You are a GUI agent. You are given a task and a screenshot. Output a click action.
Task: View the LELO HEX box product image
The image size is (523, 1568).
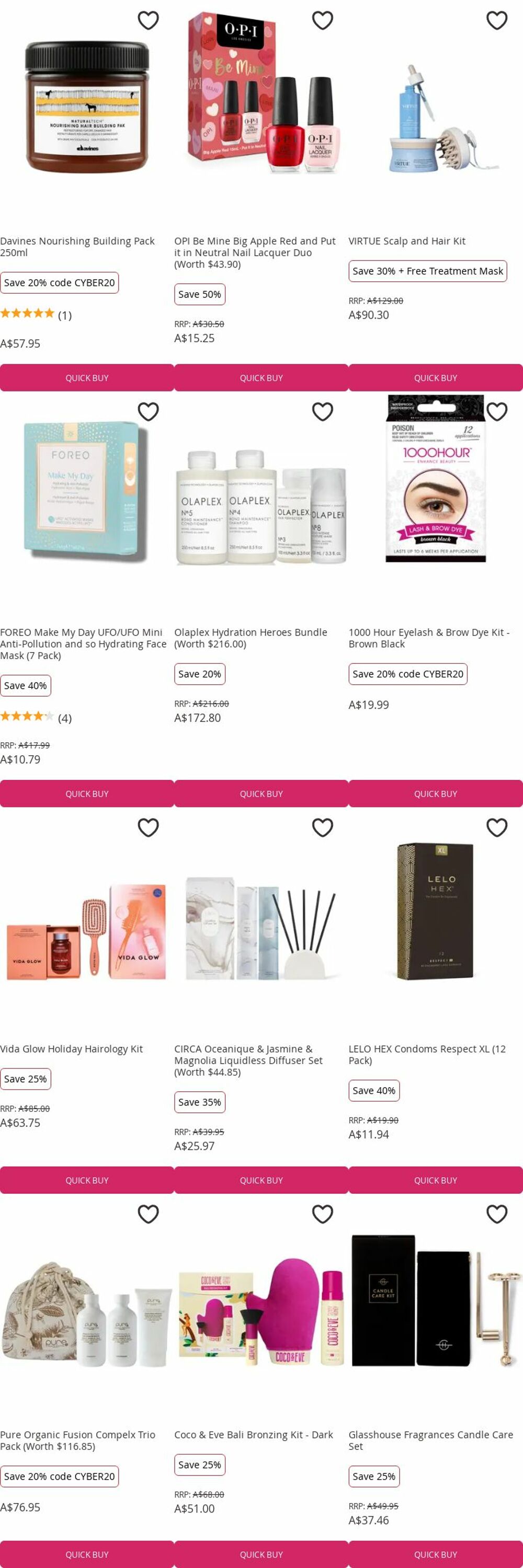tap(436, 911)
